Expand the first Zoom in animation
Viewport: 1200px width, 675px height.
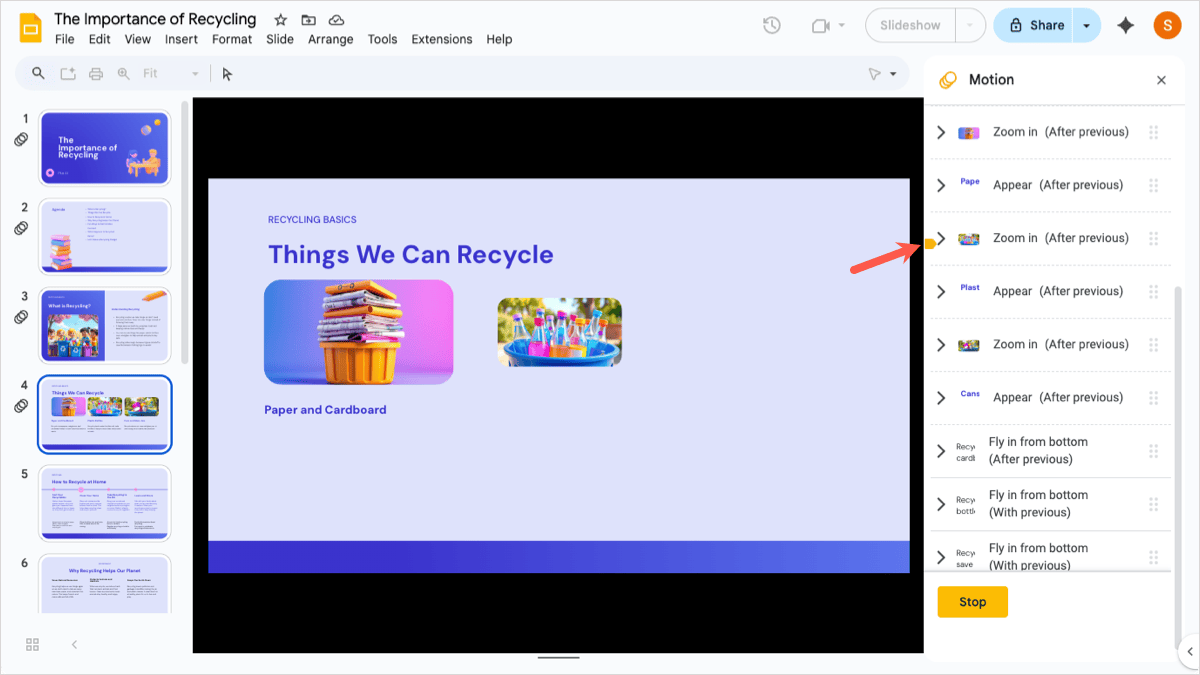(941, 132)
